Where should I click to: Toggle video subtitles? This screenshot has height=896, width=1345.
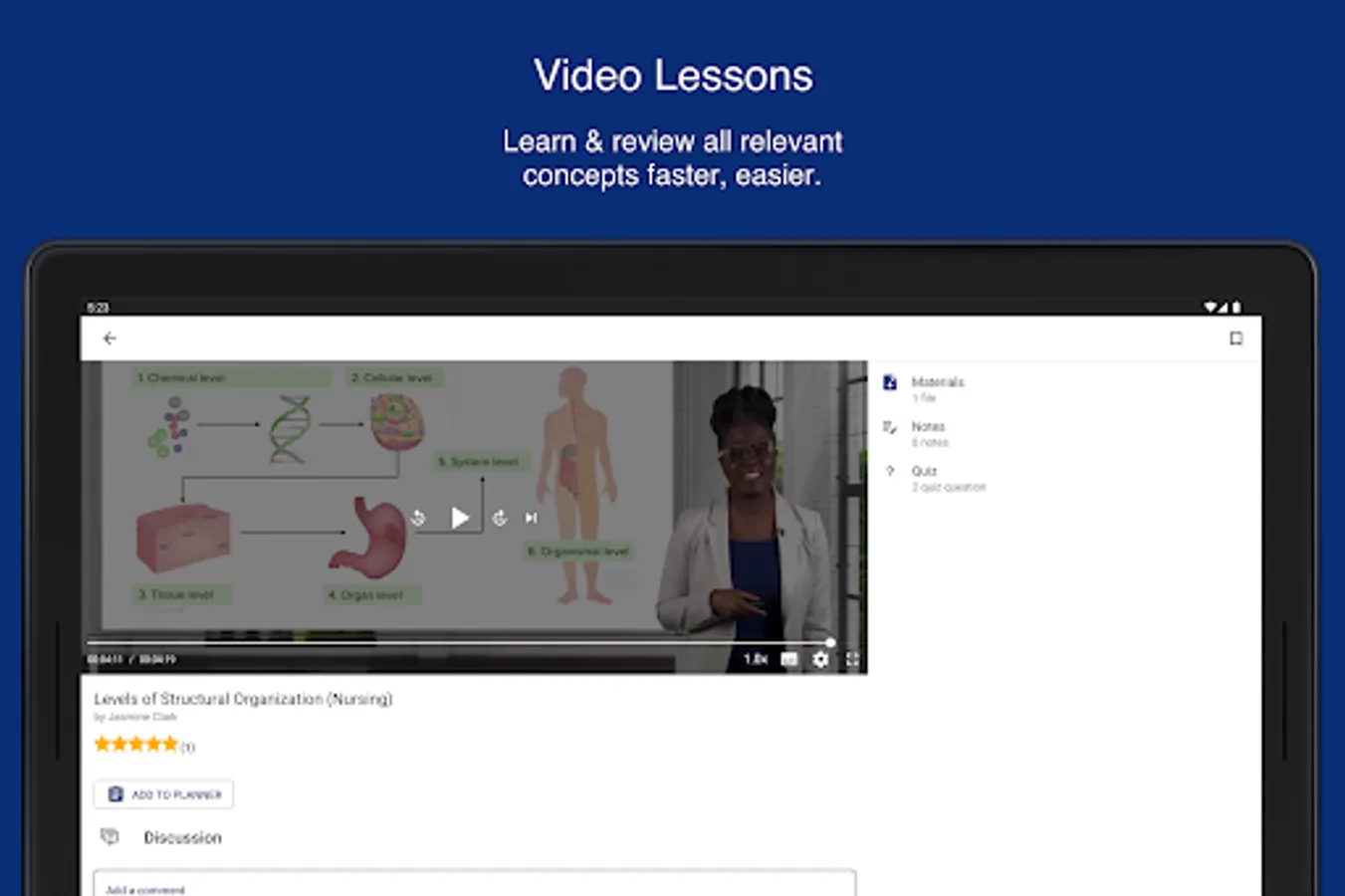click(x=789, y=659)
